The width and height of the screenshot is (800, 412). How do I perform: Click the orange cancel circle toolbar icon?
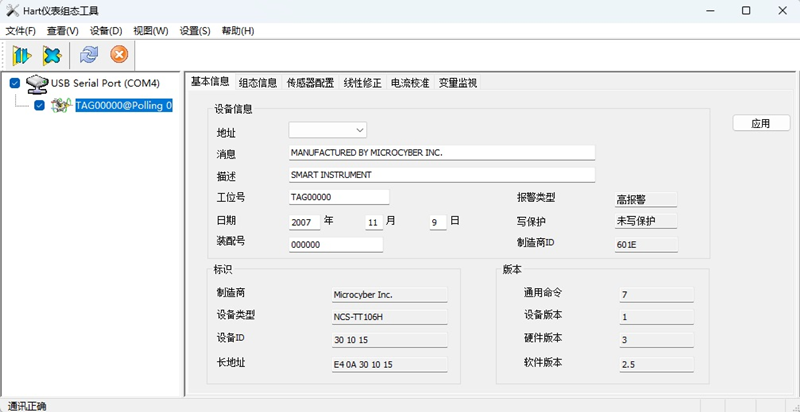click(x=119, y=55)
